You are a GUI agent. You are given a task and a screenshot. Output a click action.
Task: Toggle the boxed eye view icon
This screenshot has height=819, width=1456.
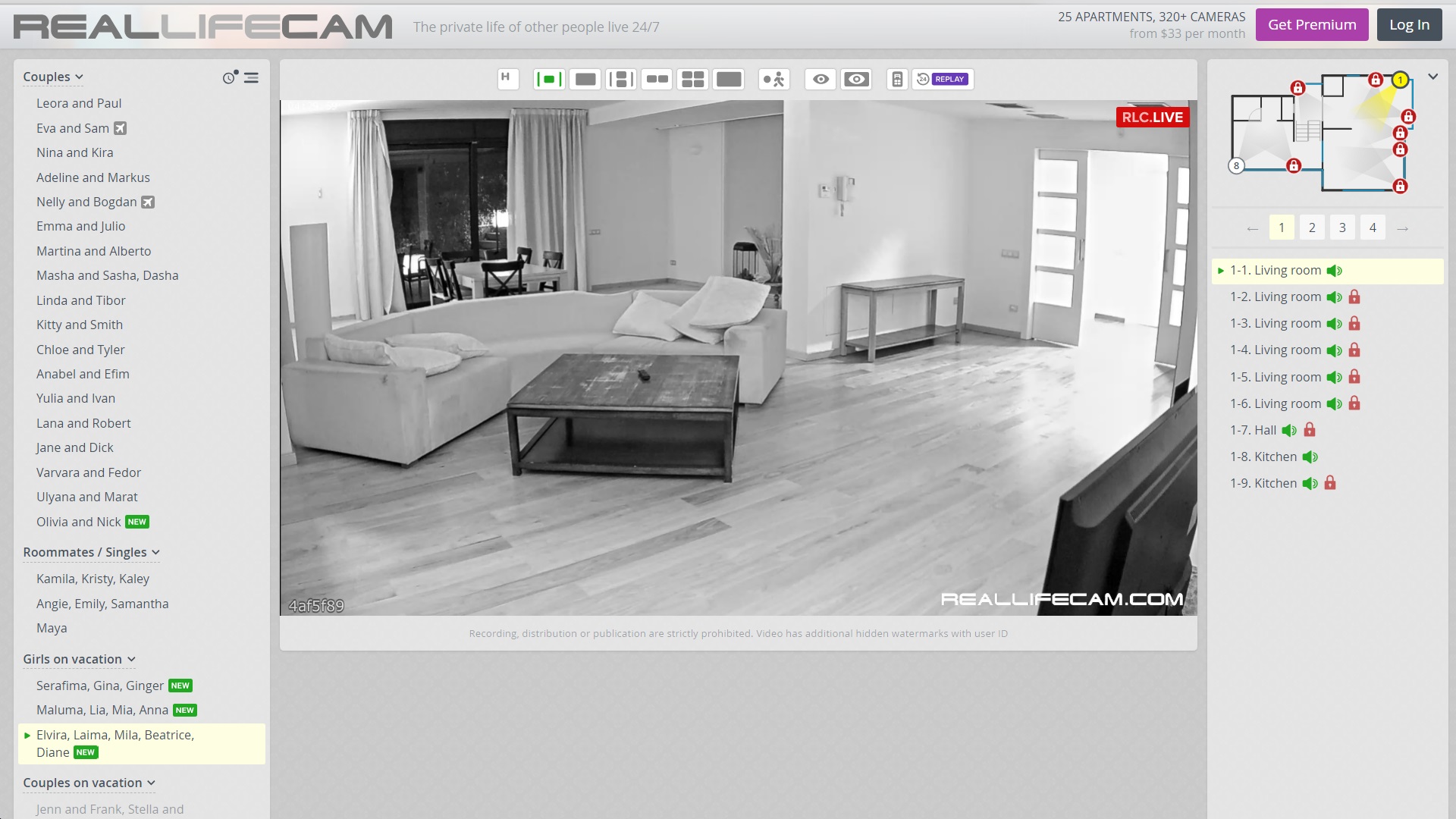(x=857, y=79)
